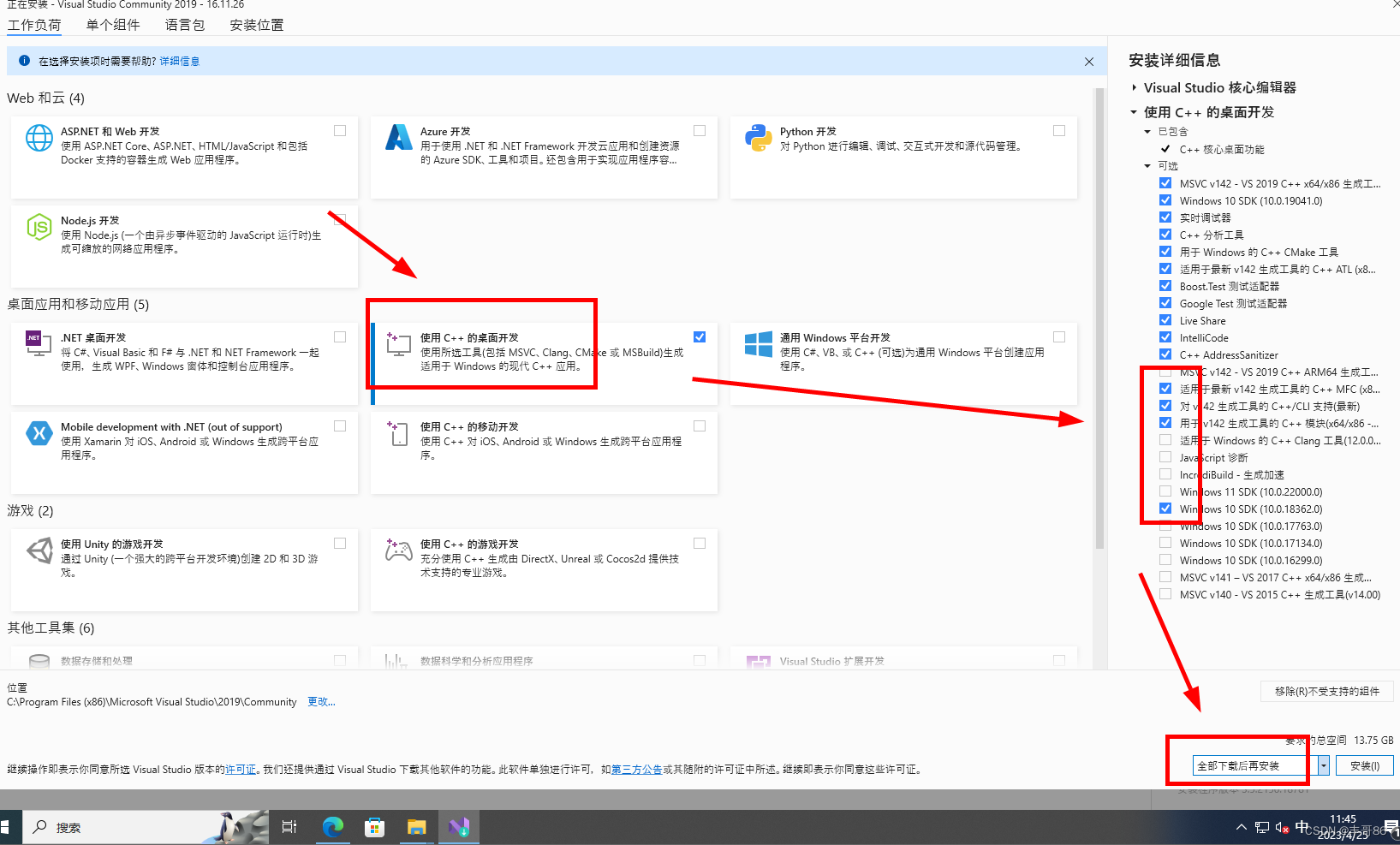
Task: Click the taskbar search box
Action: point(146,827)
